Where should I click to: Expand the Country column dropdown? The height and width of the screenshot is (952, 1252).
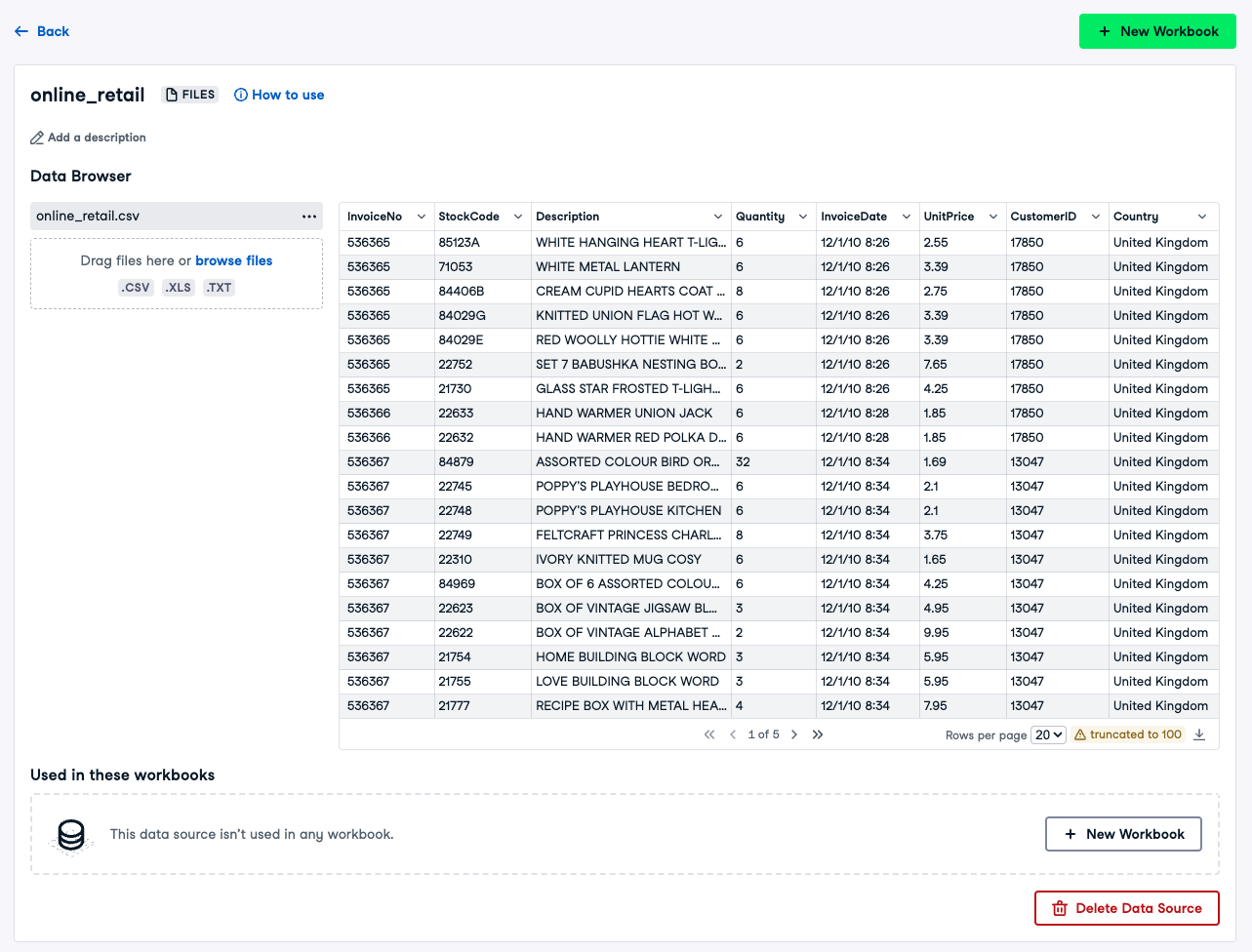click(x=1202, y=217)
